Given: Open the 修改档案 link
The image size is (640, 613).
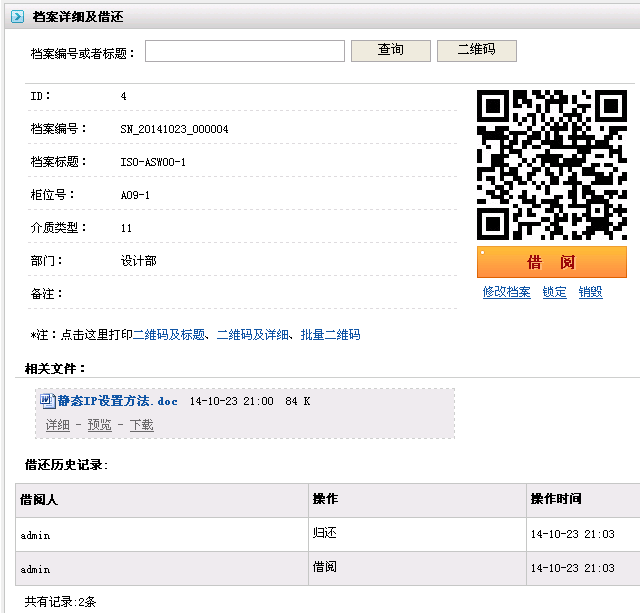Looking at the screenshot, I should click(507, 292).
